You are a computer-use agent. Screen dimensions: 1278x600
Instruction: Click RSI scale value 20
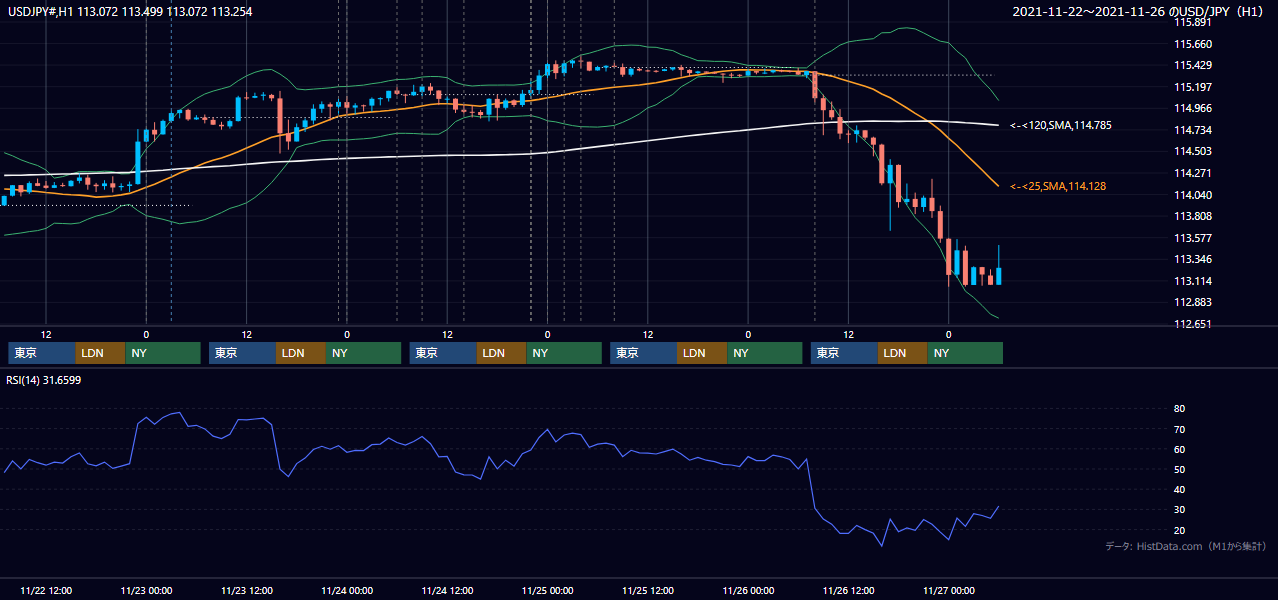(x=1179, y=530)
